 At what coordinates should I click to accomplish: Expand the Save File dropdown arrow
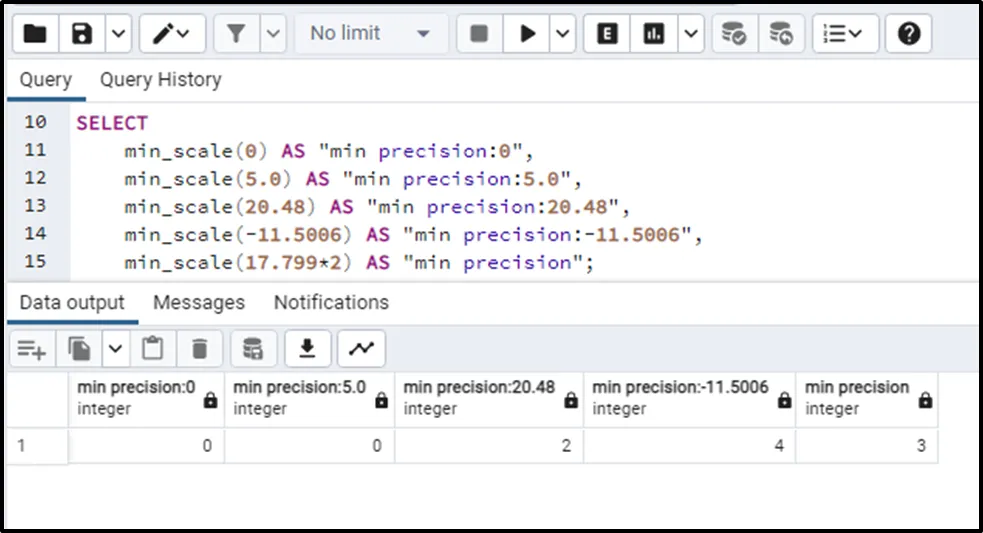117,34
